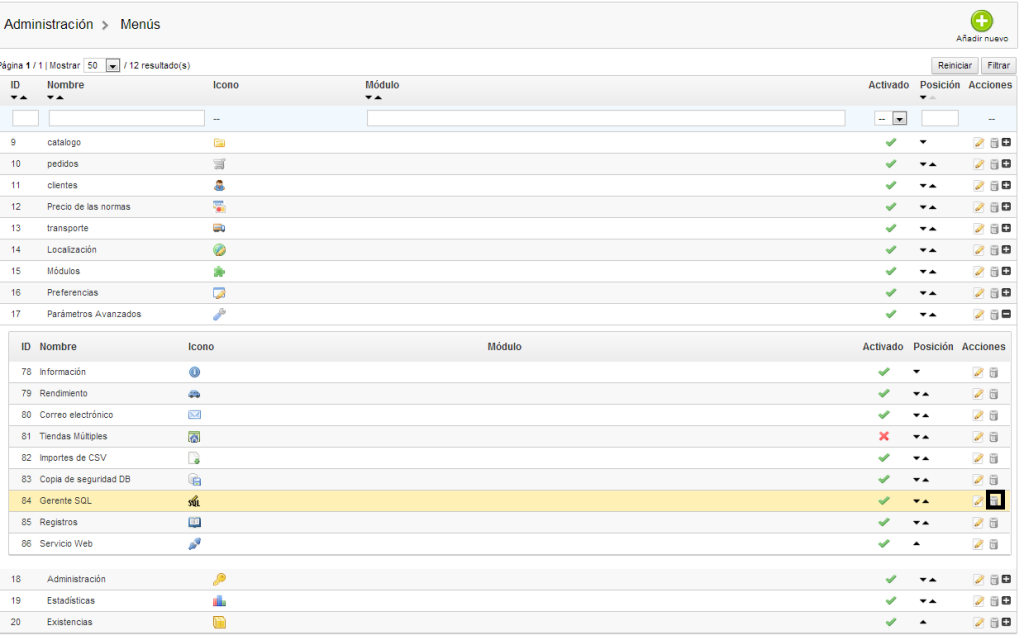Edit the Existencias menu entry
The width and height of the screenshot is (1024, 640).
click(979, 622)
